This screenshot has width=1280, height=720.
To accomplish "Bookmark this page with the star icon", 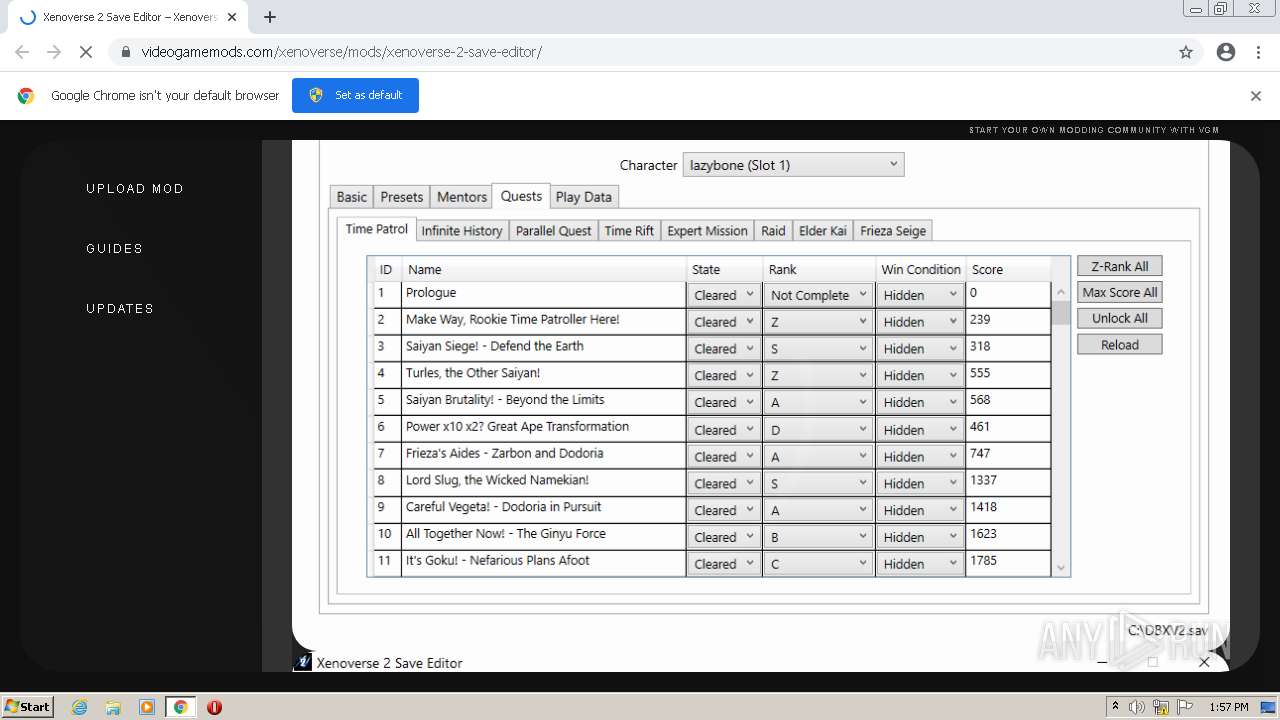I will (x=1186, y=52).
